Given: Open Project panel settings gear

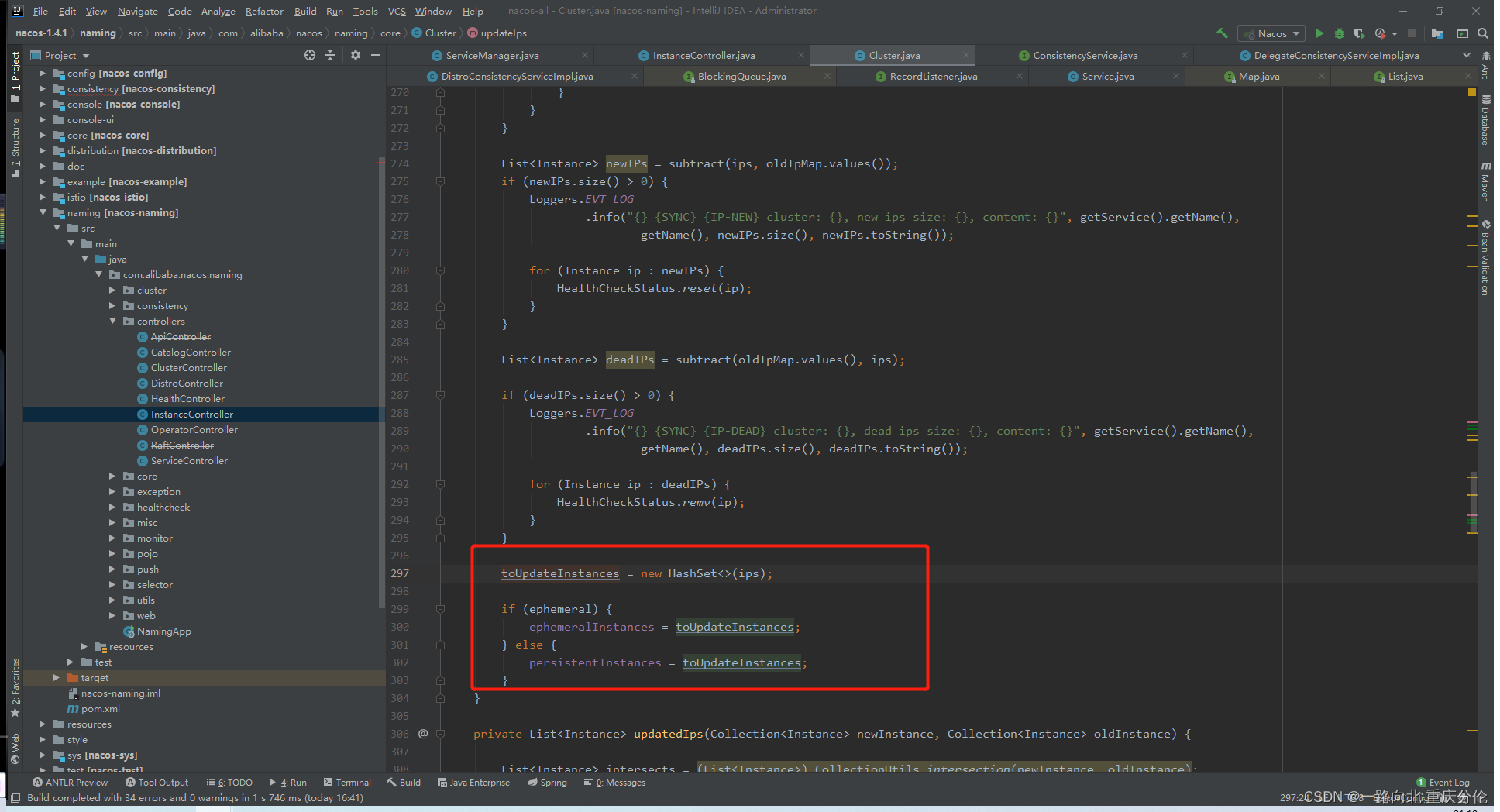Looking at the screenshot, I should pos(356,55).
